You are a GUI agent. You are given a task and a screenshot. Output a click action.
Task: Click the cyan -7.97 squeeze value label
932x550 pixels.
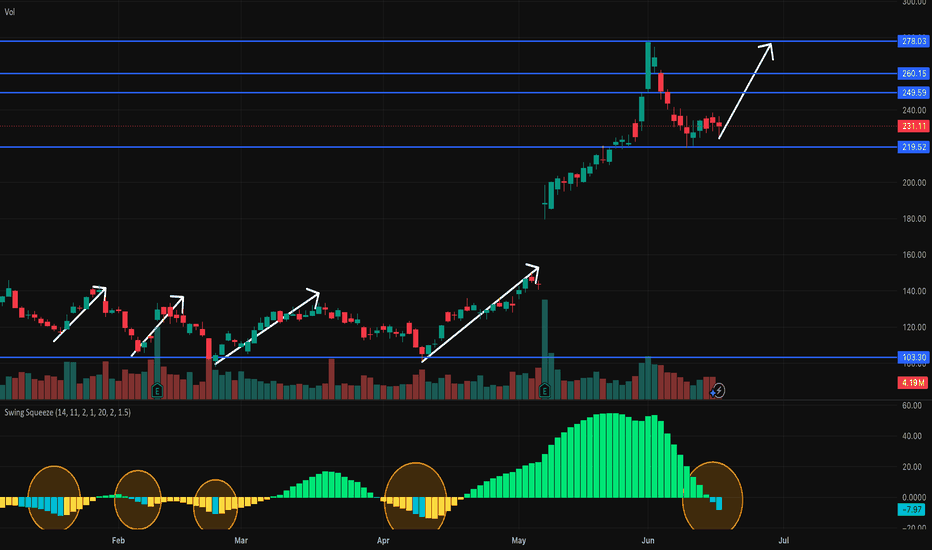(x=911, y=510)
